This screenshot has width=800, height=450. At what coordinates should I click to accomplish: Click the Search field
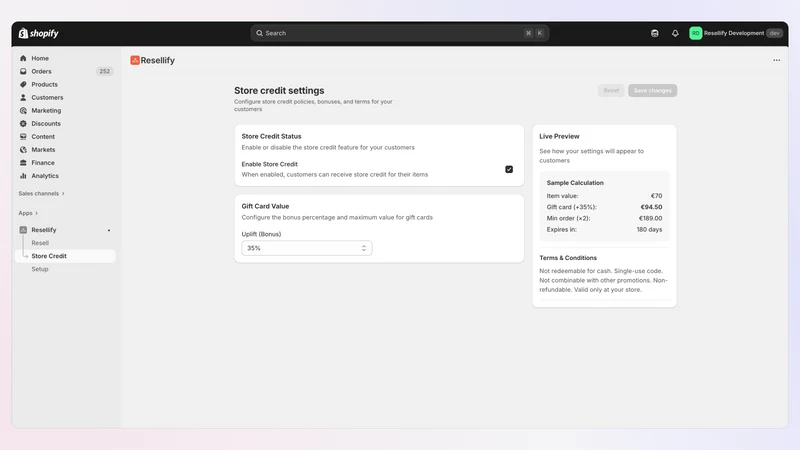[399, 33]
